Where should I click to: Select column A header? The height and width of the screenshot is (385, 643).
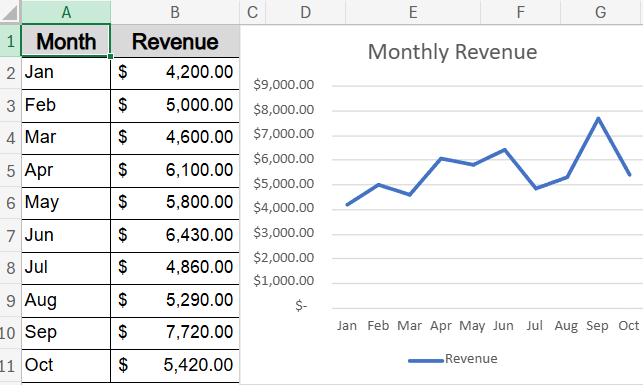(66, 12)
